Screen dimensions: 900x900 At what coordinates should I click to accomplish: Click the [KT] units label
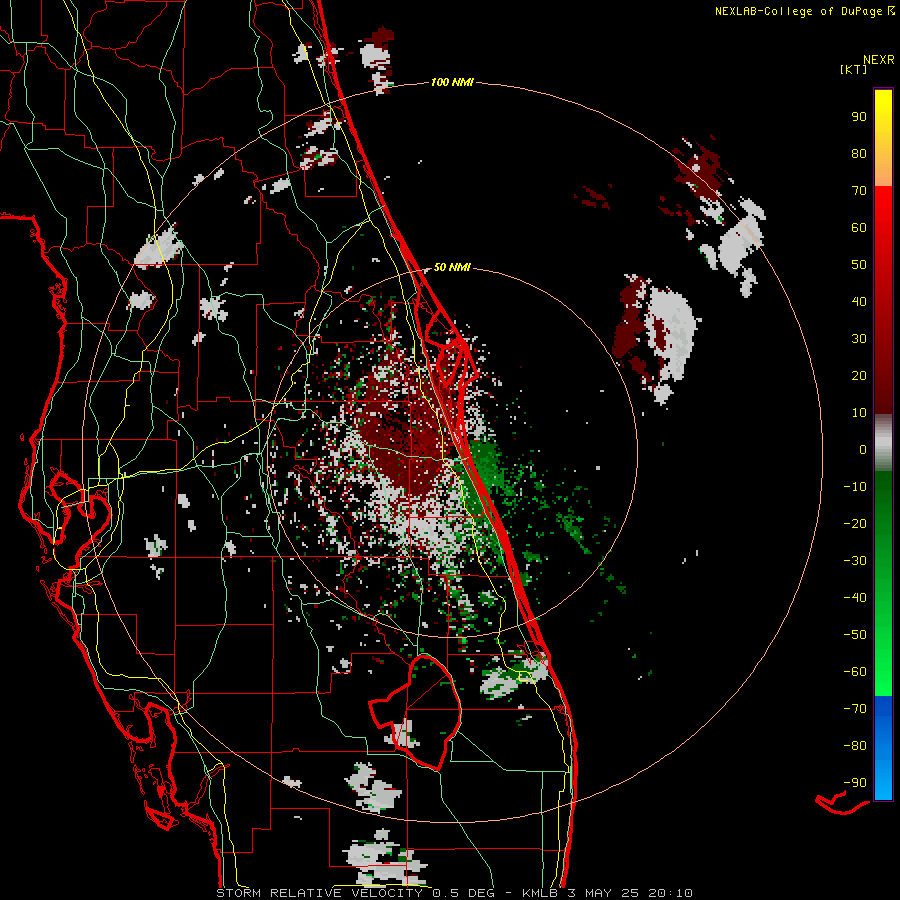[854, 69]
